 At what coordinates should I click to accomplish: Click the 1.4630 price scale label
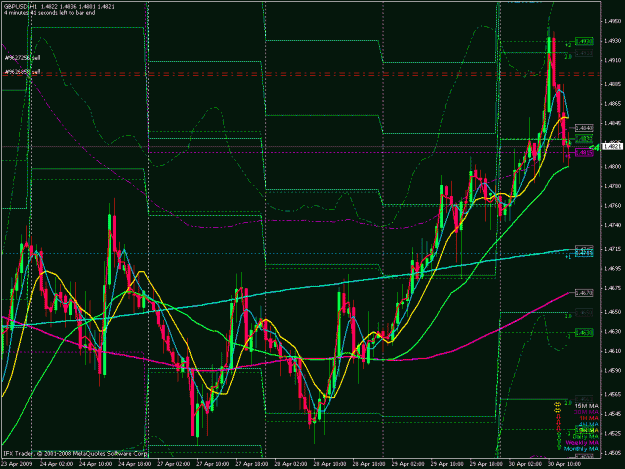(x=612, y=332)
